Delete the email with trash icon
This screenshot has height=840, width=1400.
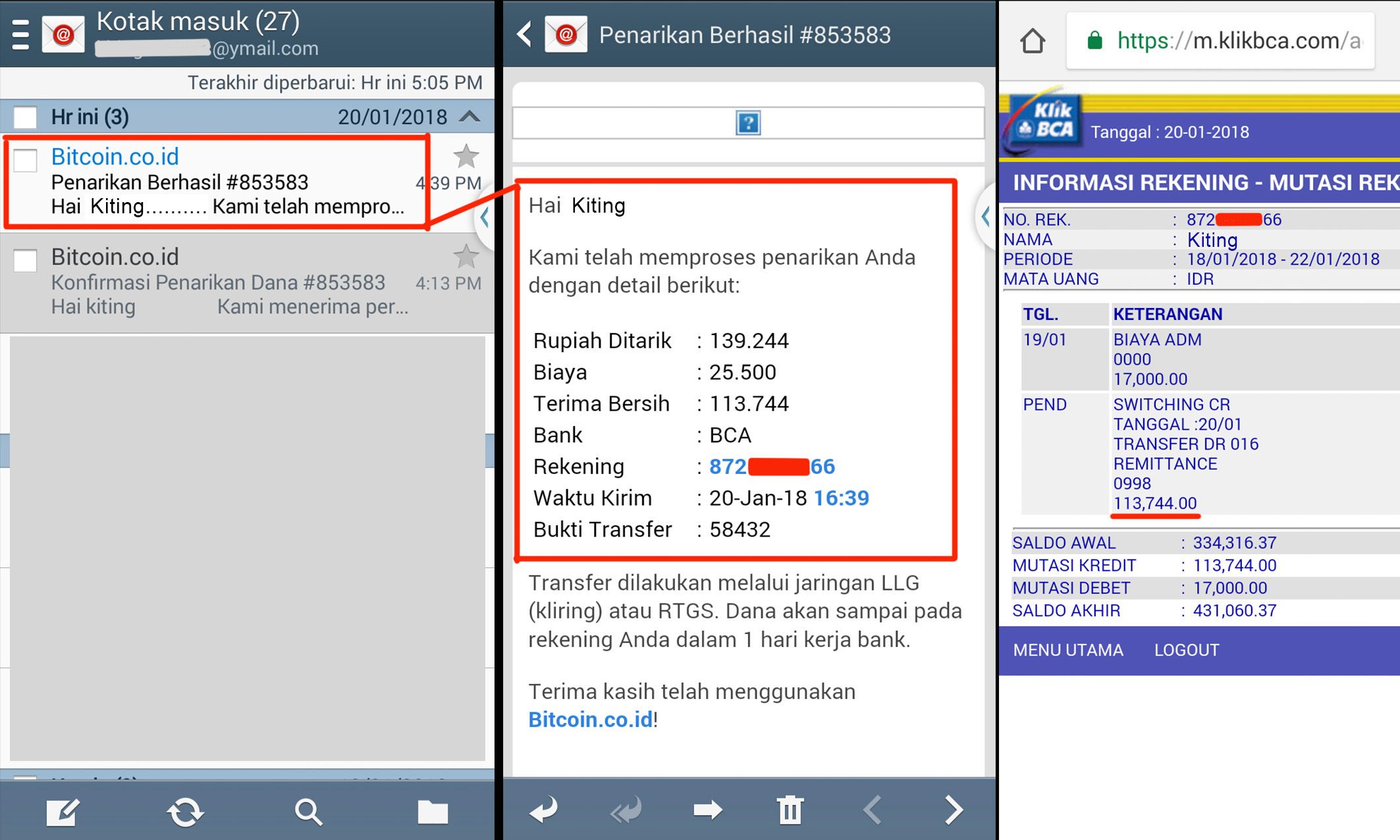[790, 810]
